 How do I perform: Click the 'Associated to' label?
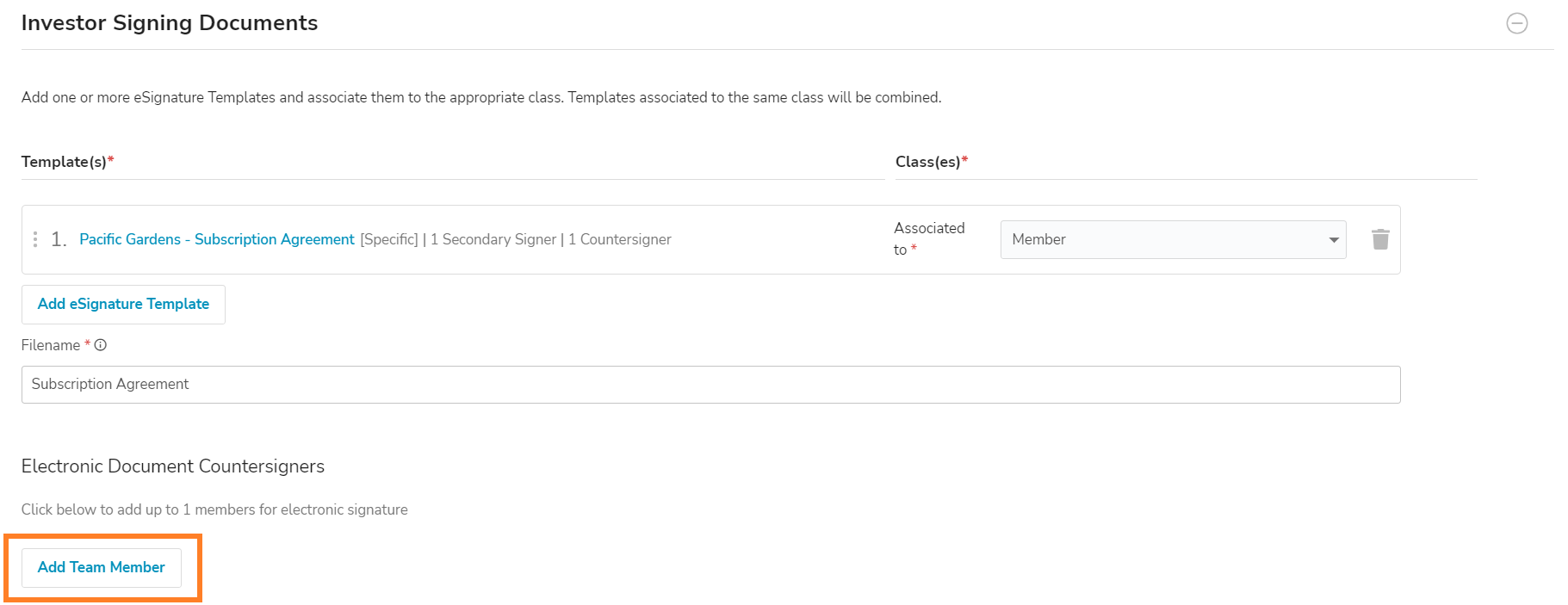click(929, 238)
